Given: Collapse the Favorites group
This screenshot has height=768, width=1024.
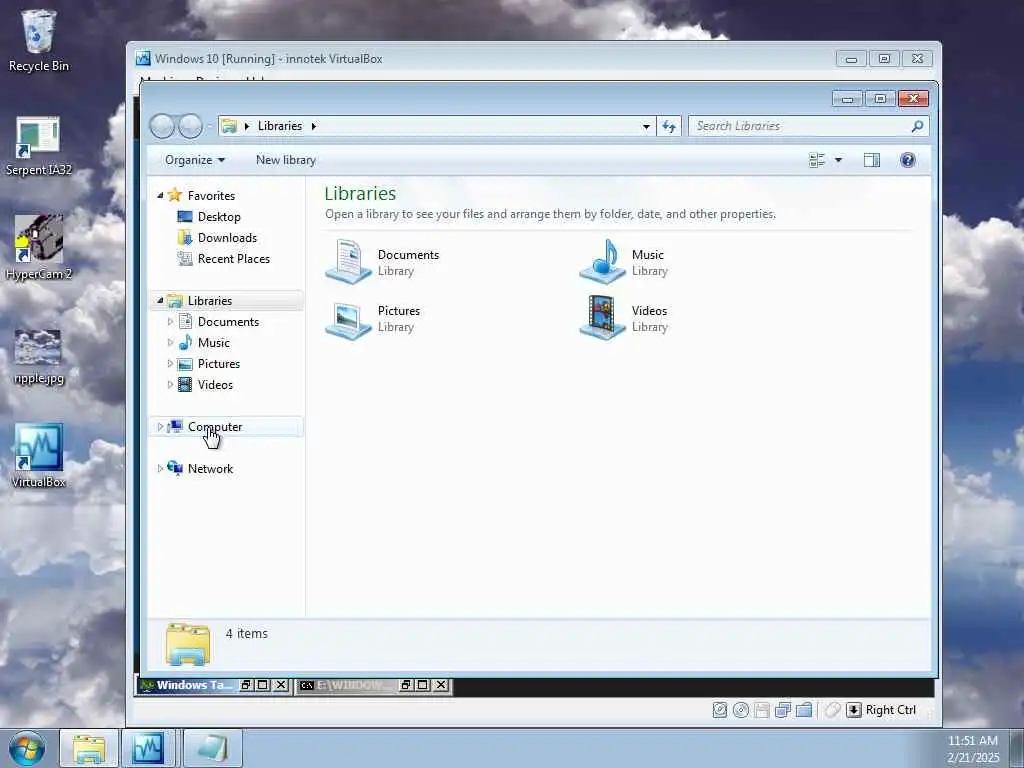Looking at the screenshot, I should (x=160, y=195).
